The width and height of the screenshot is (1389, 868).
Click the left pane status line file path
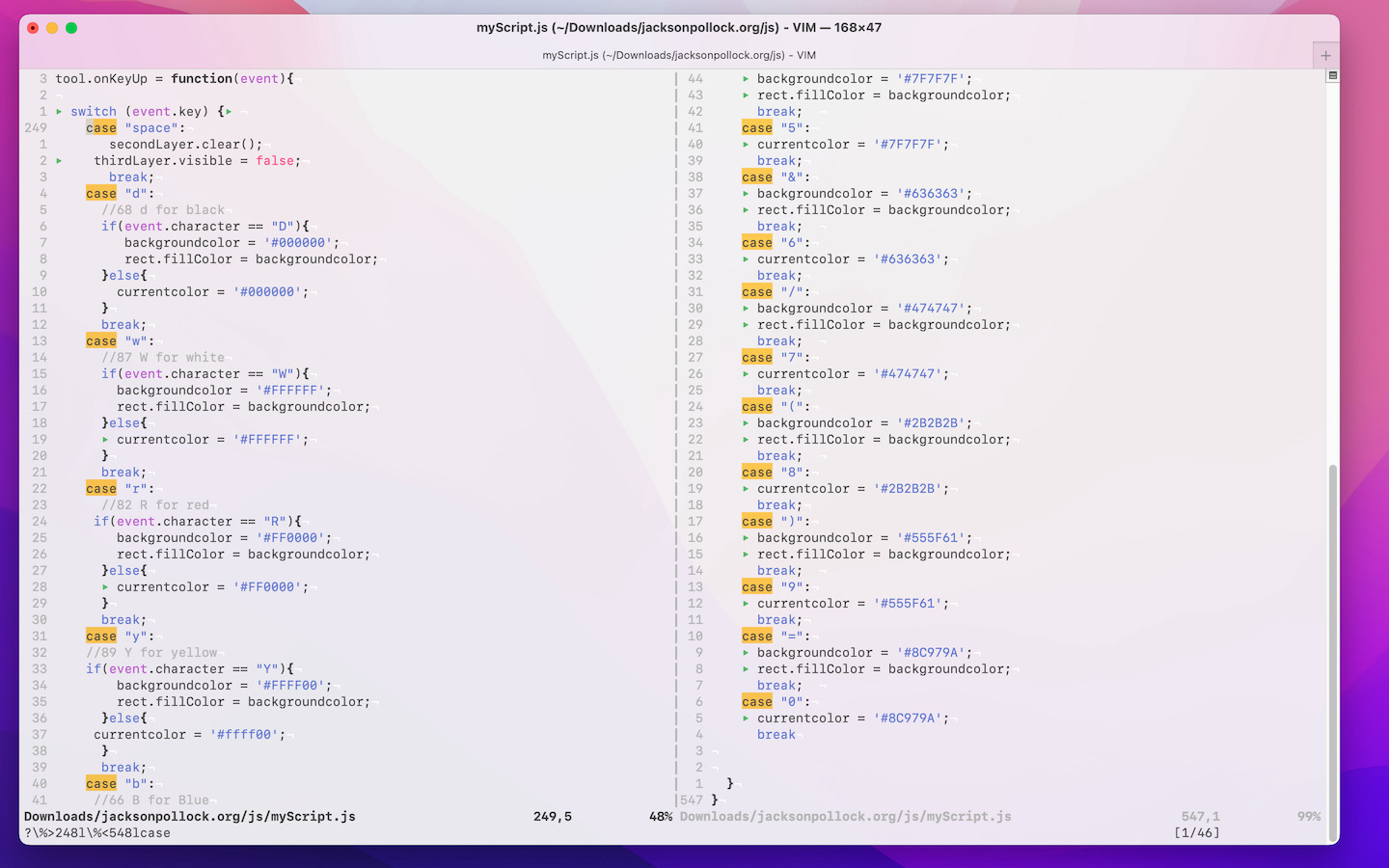(190, 816)
